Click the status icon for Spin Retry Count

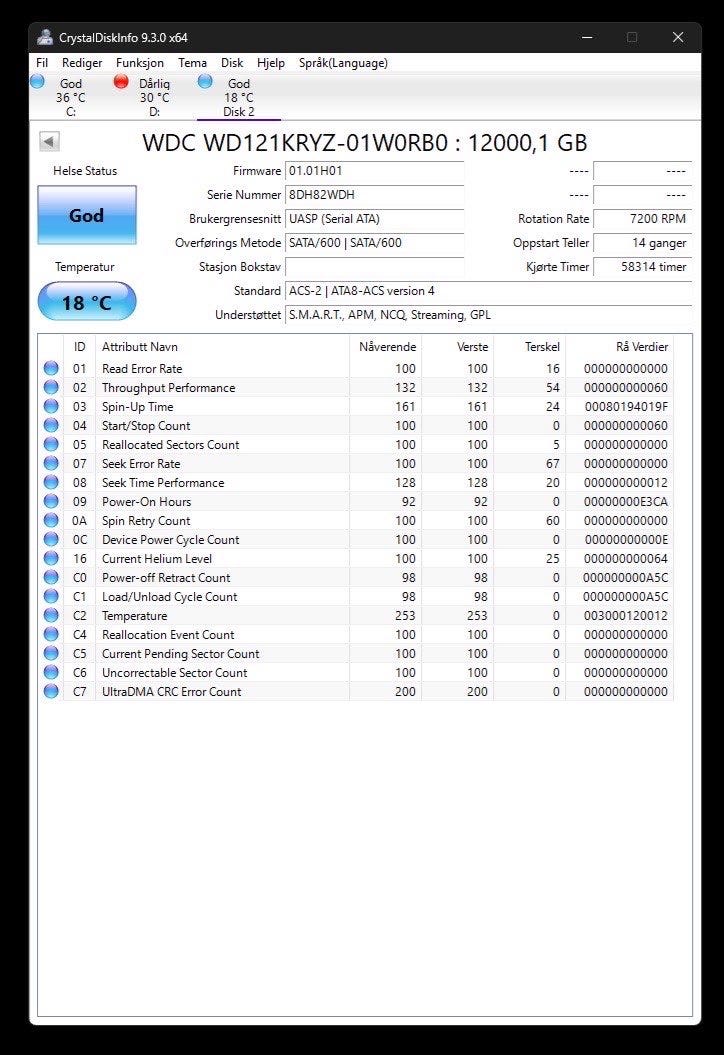click(51, 520)
